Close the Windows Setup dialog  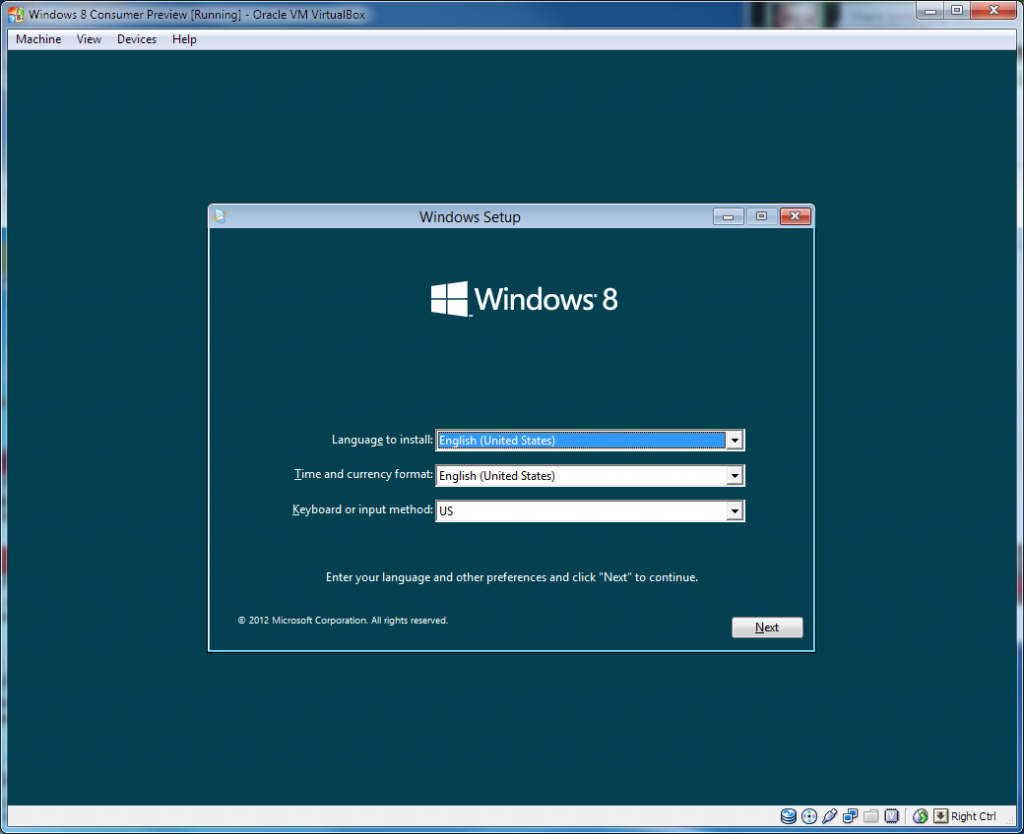point(794,216)
